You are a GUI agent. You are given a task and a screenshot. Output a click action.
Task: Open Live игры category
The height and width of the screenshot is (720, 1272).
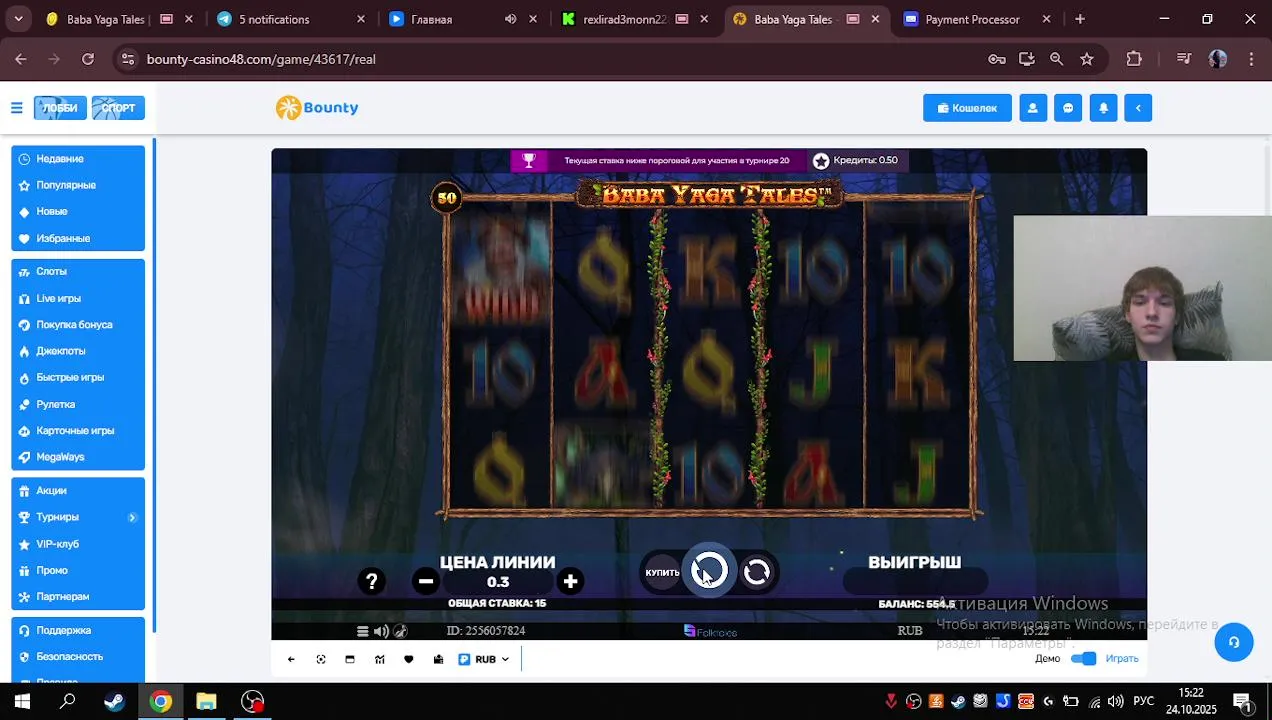(x=78, y=298)
